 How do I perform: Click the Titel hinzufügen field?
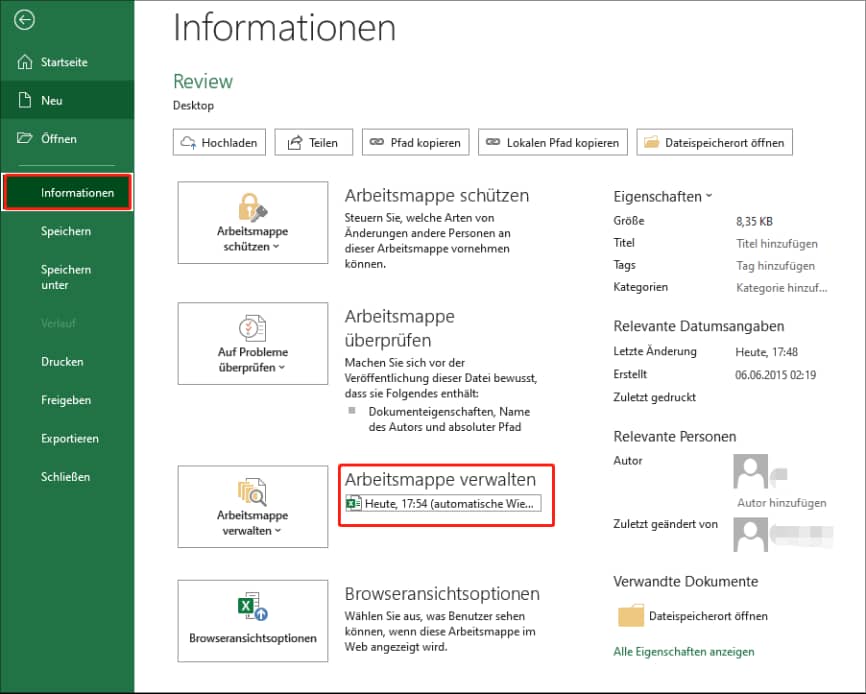[x=777, y=243]
